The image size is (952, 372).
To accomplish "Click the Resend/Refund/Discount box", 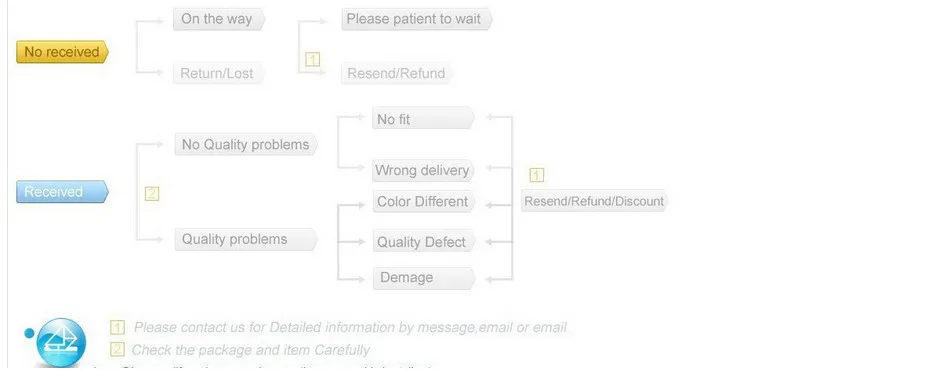I will click(x=594, y=201).
